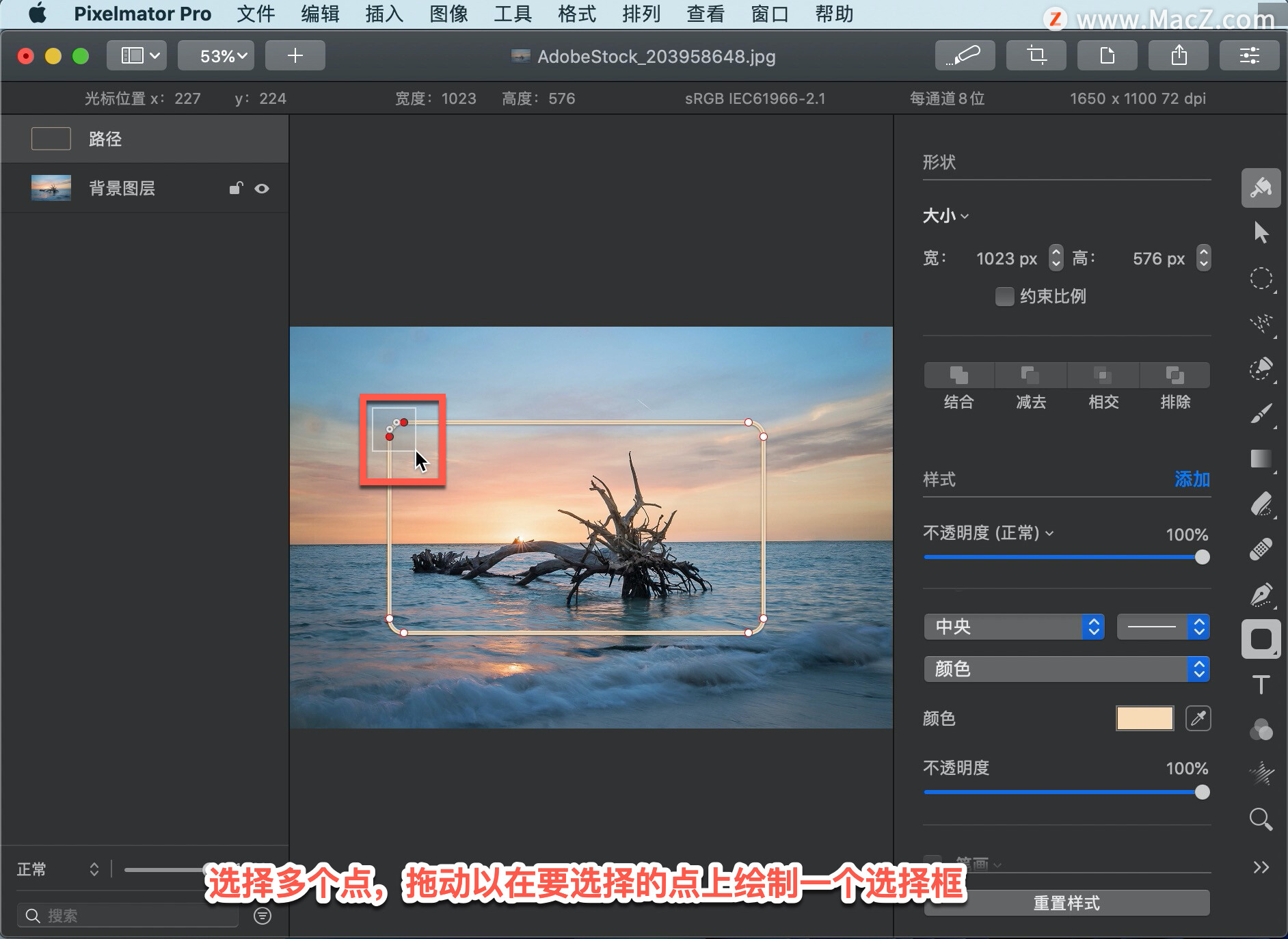The image size is (1288, 939).
Task: Expand the 大小 size section menu
Action: click(x=945, y=216)
